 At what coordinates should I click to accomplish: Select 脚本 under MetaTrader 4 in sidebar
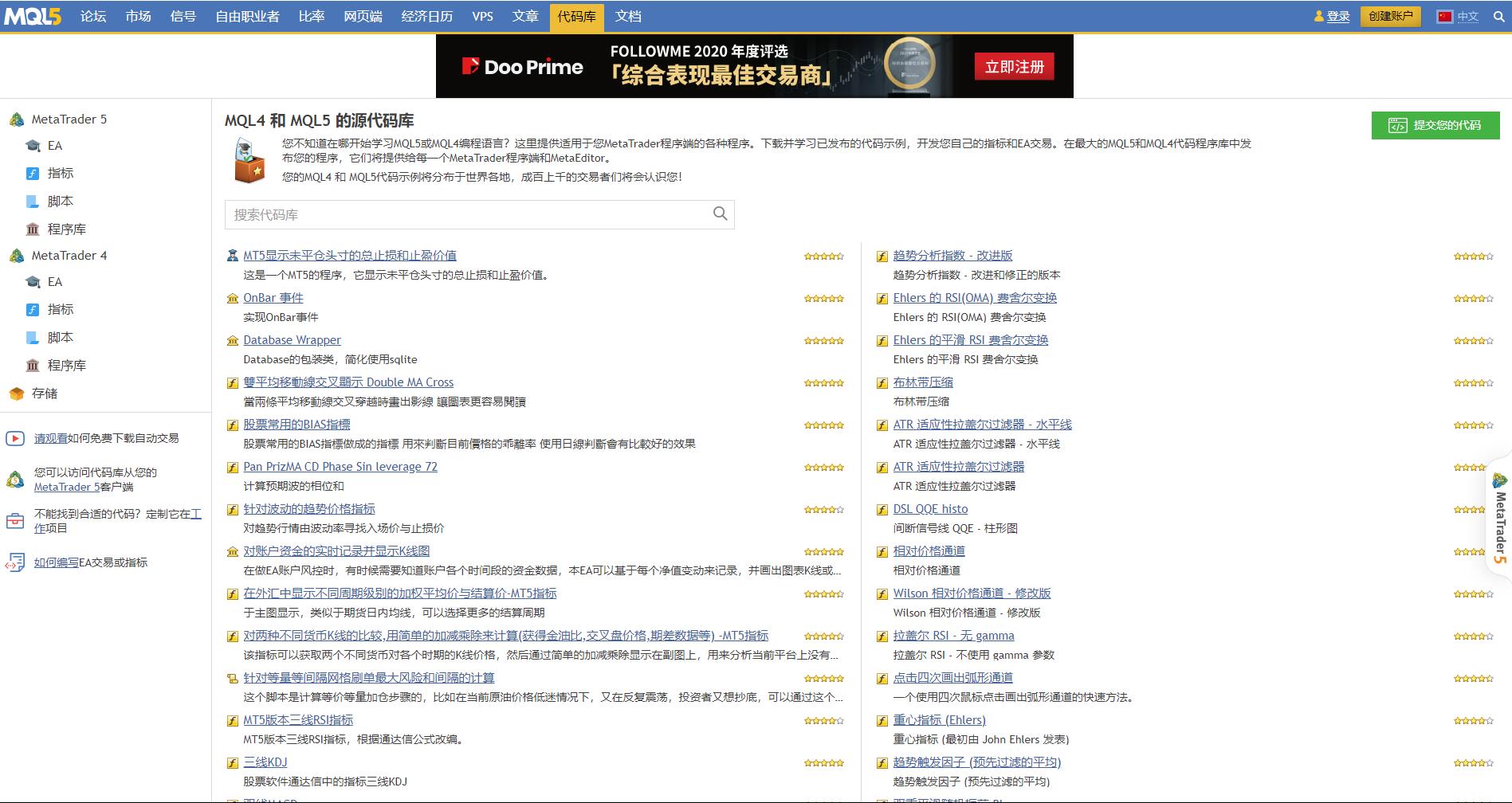pos(61,337)
